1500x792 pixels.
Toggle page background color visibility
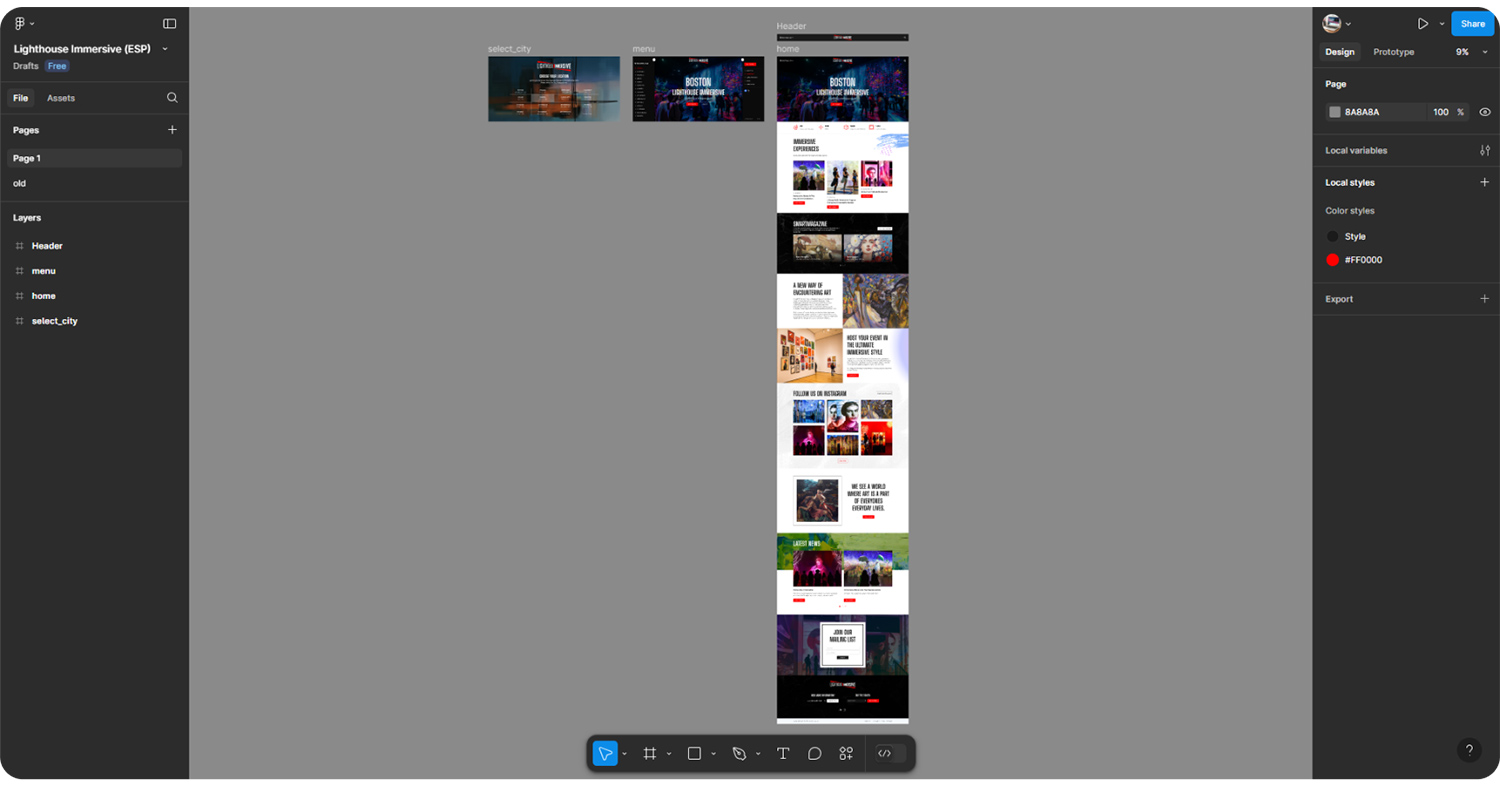(1485, 112)
